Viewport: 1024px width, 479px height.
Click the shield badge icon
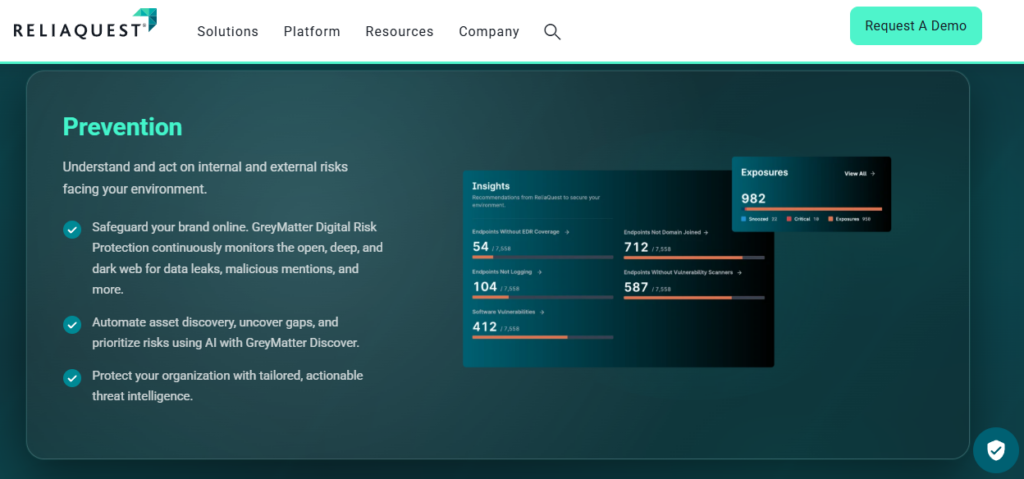995,450
